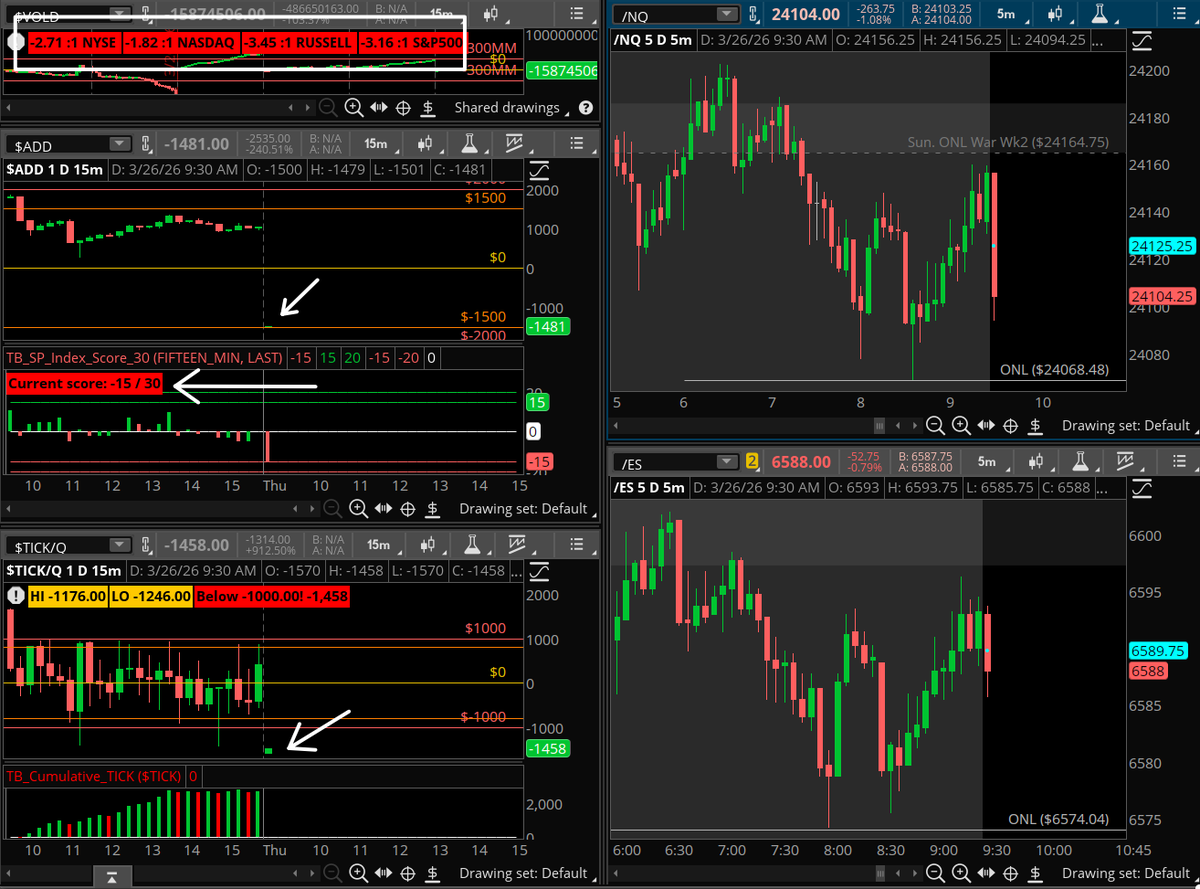This screenshot has width=1200, height=889.
Task: Expand Drawing set: Default under $TICK/Q chart
Action: point(529,872)
